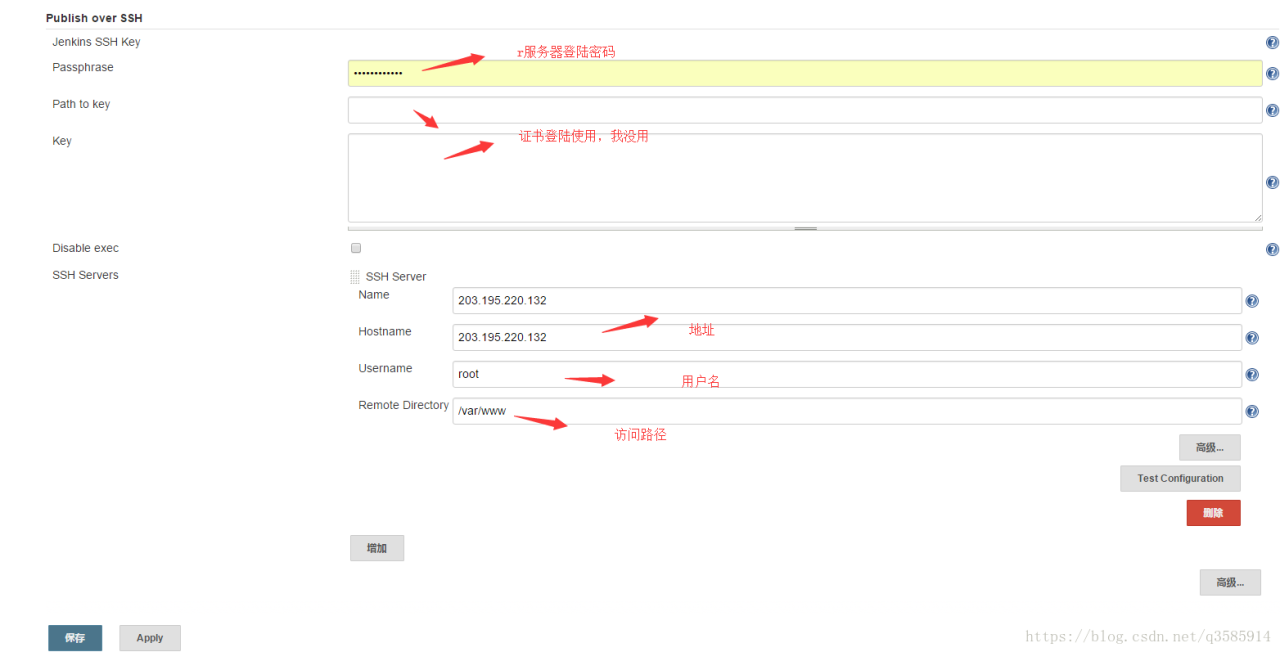The height and width of the screenshot is (652, 1280).
Task: Enable the Disable exec checkbox
Action: click(x=355, y=248)
